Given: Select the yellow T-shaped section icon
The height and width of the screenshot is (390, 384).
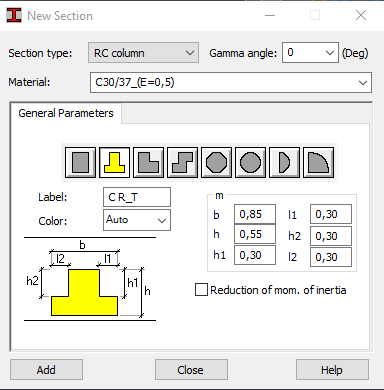Looking at the screenshot, I should (x=115, y=162).
